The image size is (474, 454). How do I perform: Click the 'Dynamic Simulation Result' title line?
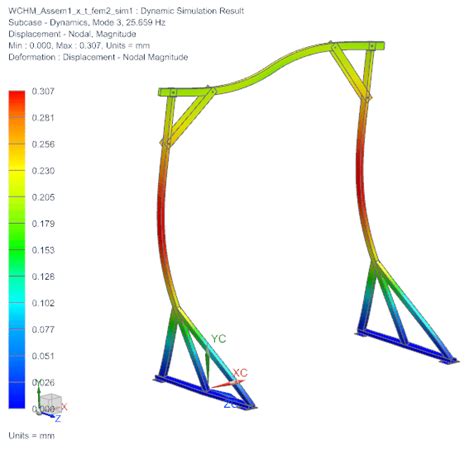tap(126, 11)
